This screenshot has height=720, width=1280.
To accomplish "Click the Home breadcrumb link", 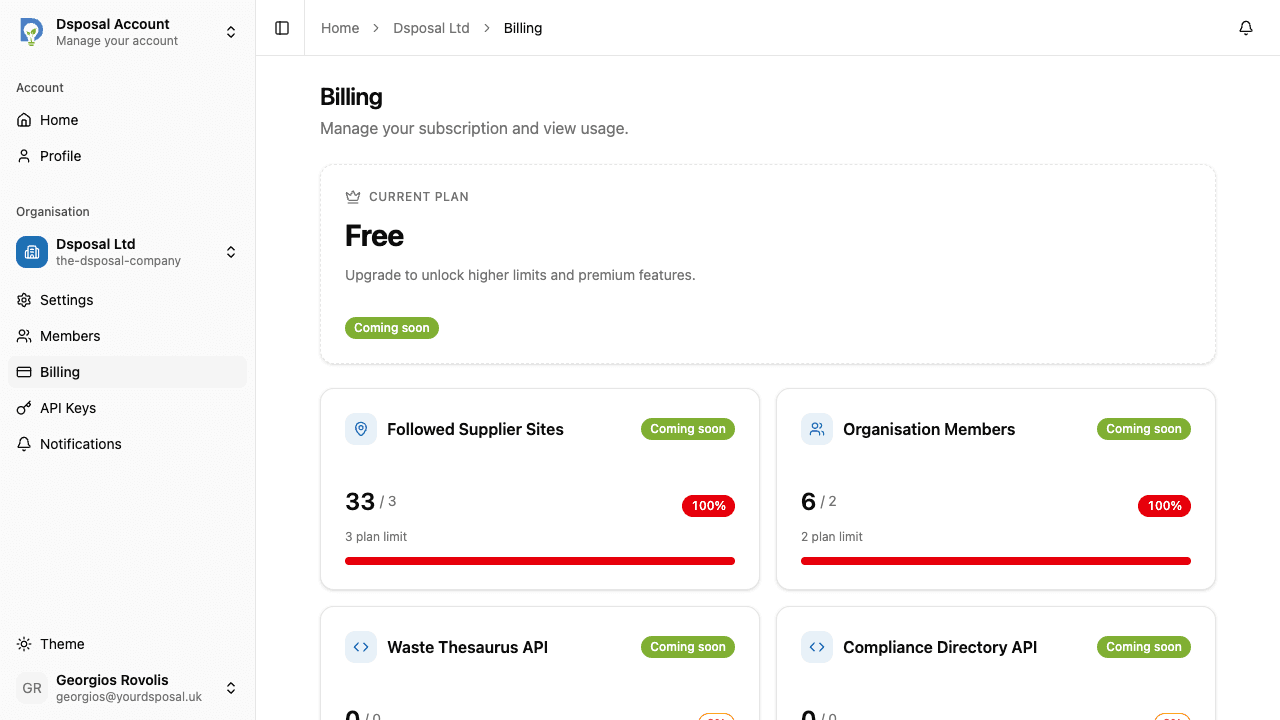I will (x=340, y=28).
